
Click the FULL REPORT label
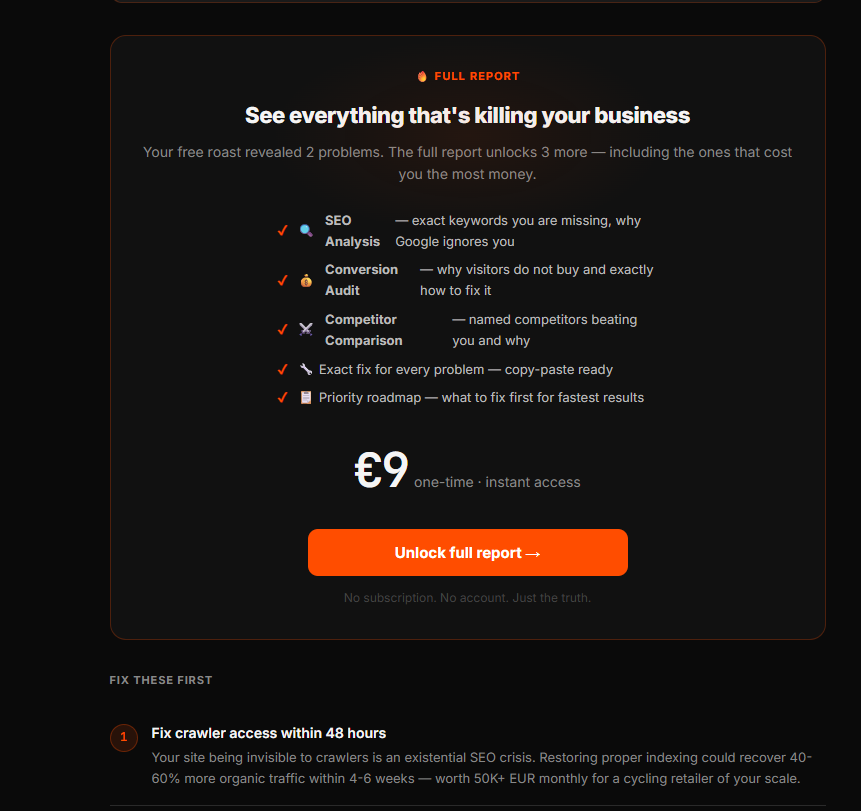point(477,76)
